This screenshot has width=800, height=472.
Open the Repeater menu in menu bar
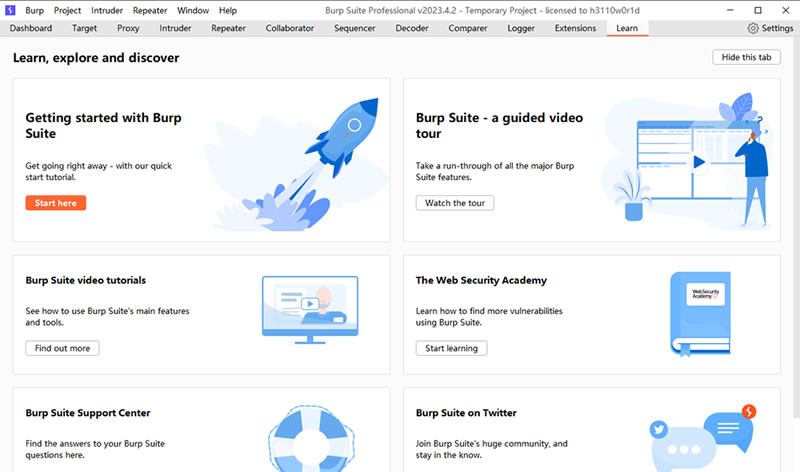tap(150, 10)
